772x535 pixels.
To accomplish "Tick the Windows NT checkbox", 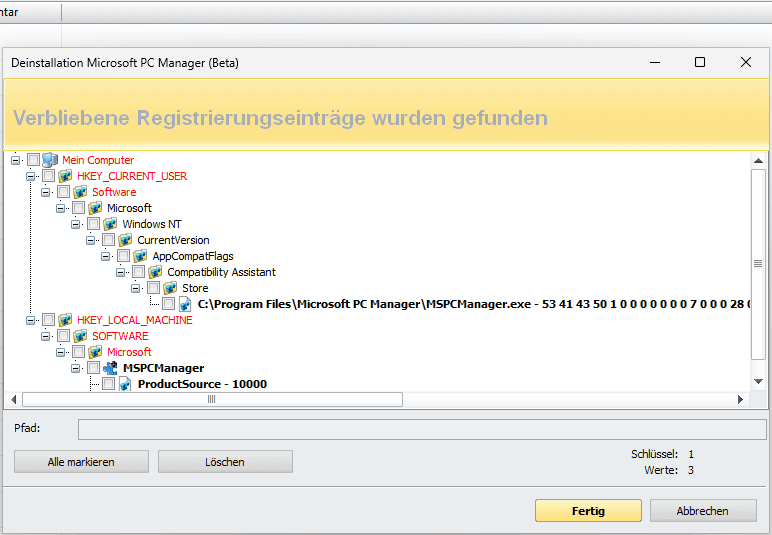I will pos(93,224).
